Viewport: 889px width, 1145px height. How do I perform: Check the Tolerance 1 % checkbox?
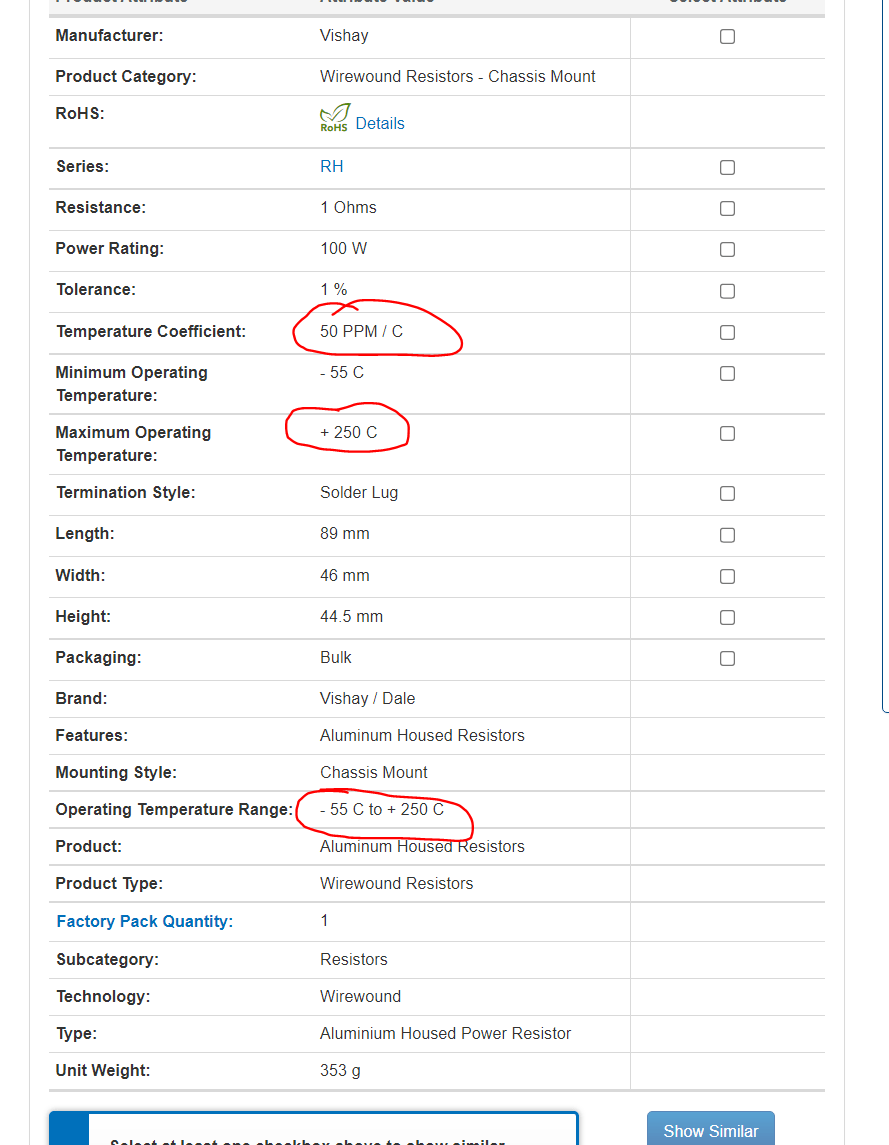point(727,291)
